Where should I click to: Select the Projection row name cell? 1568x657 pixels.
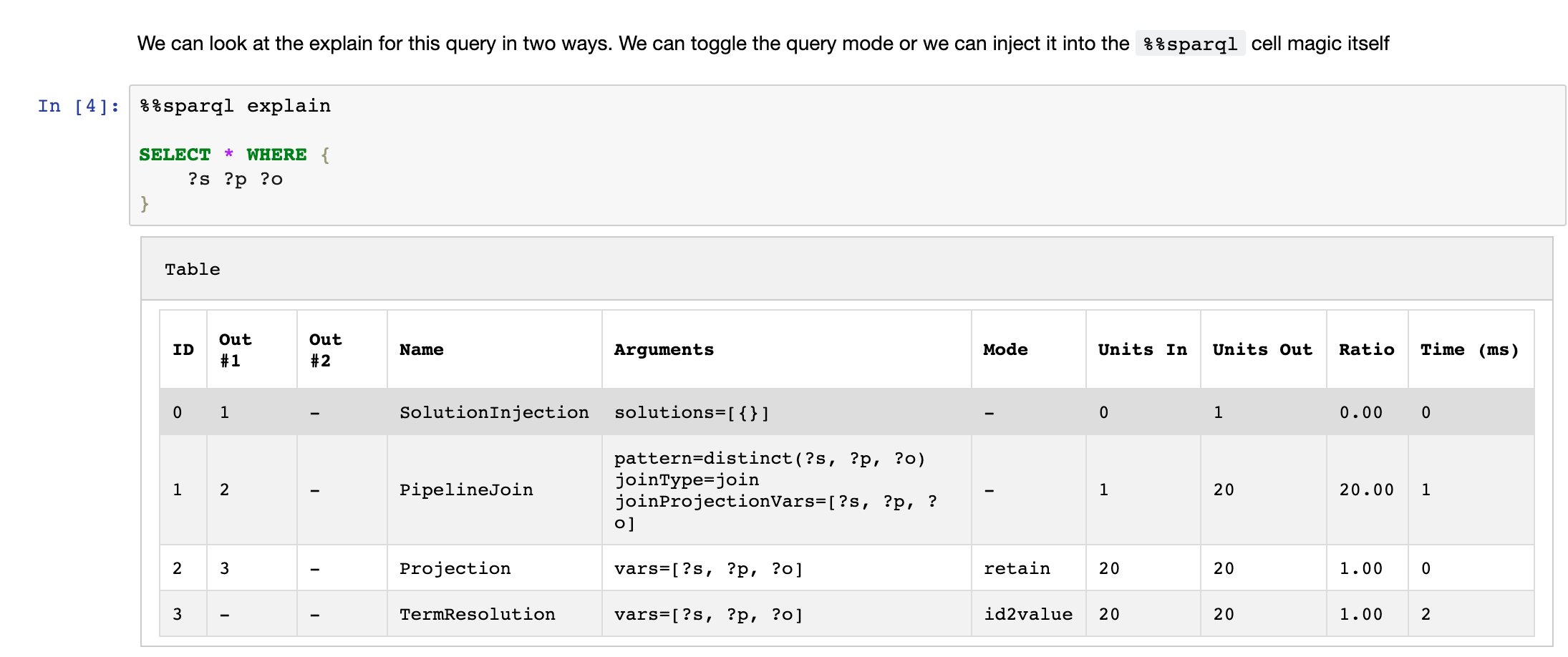click(455, 569)
